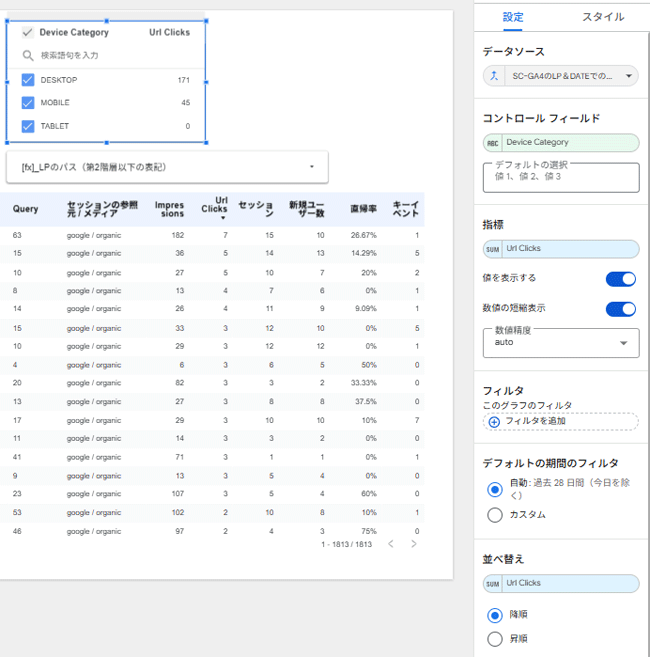
Task: Open the data source dropdown arrow
Action: (x=629, y=76)
